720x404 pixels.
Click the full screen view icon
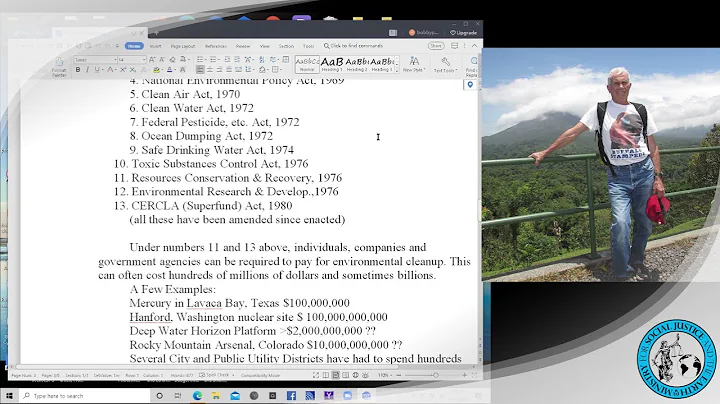pos(315,375)
